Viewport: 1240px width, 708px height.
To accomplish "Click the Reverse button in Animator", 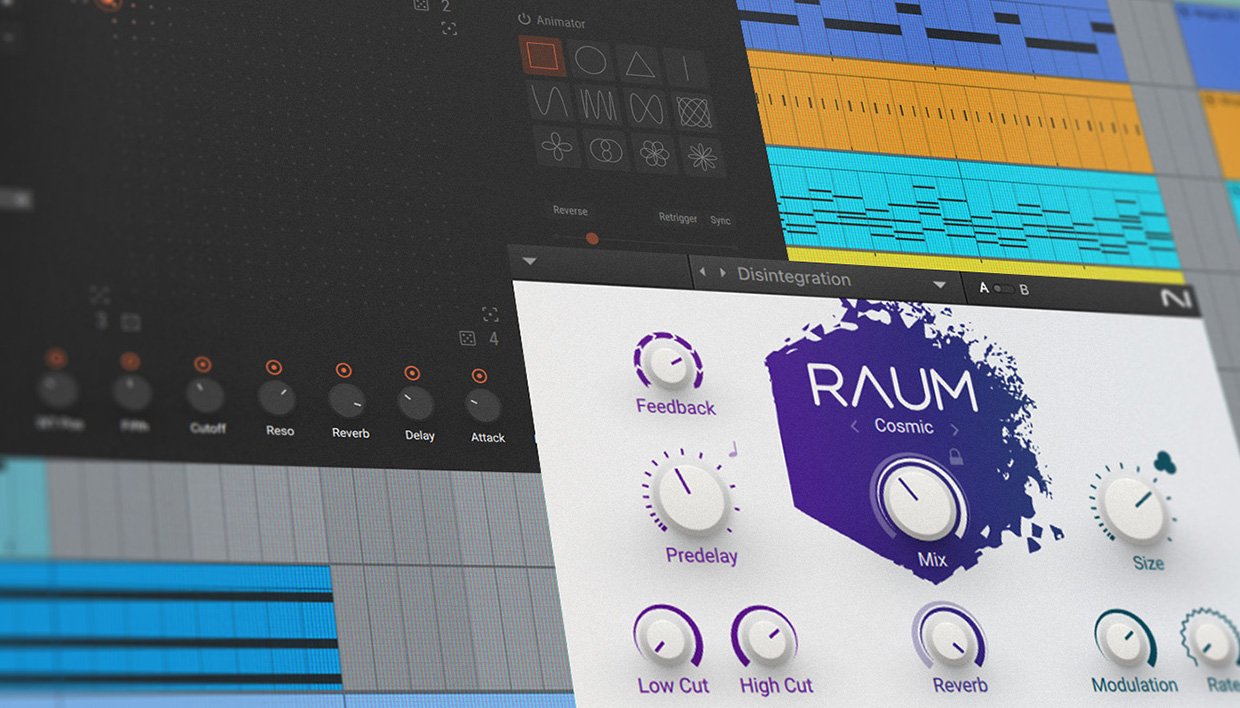I will 571,211.
